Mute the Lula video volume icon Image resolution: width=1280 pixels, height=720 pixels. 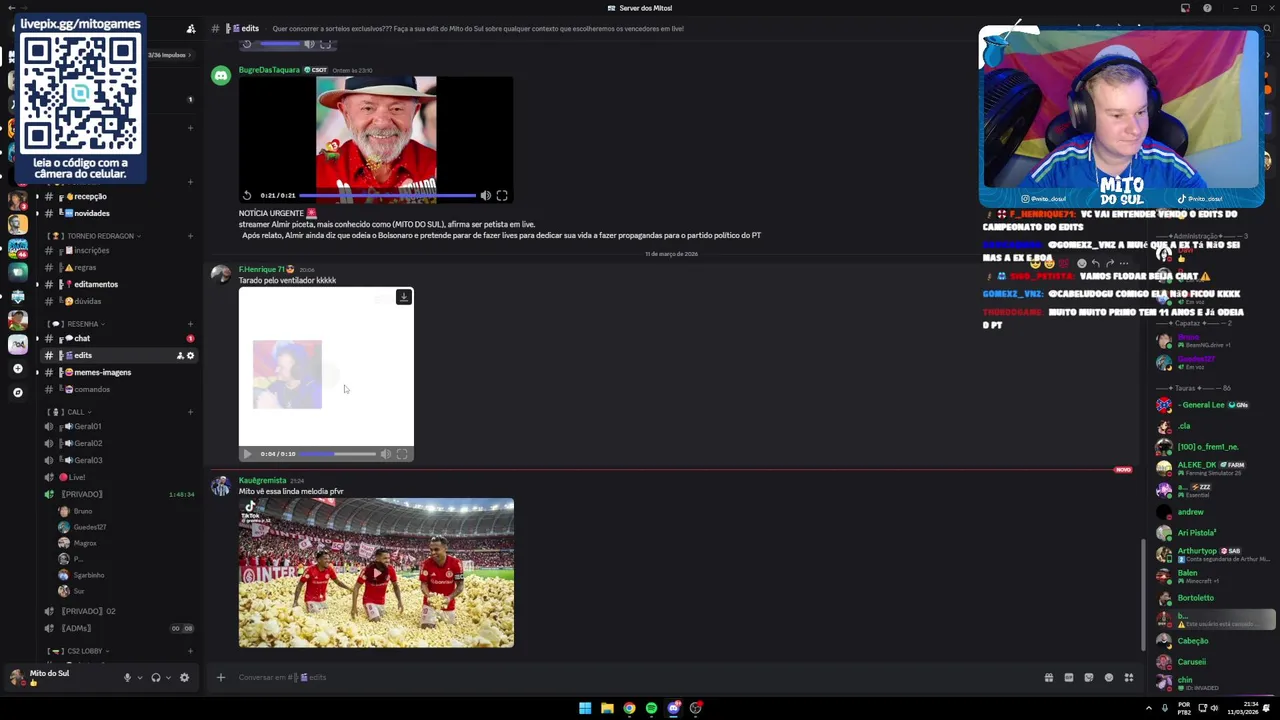tap(486, 196)
